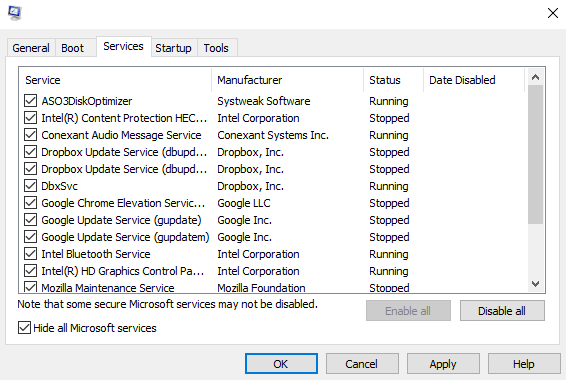The height and width of the screenshot is (380, 566).
Task: Close the System Configuration window
Action: tap(553, 13)
